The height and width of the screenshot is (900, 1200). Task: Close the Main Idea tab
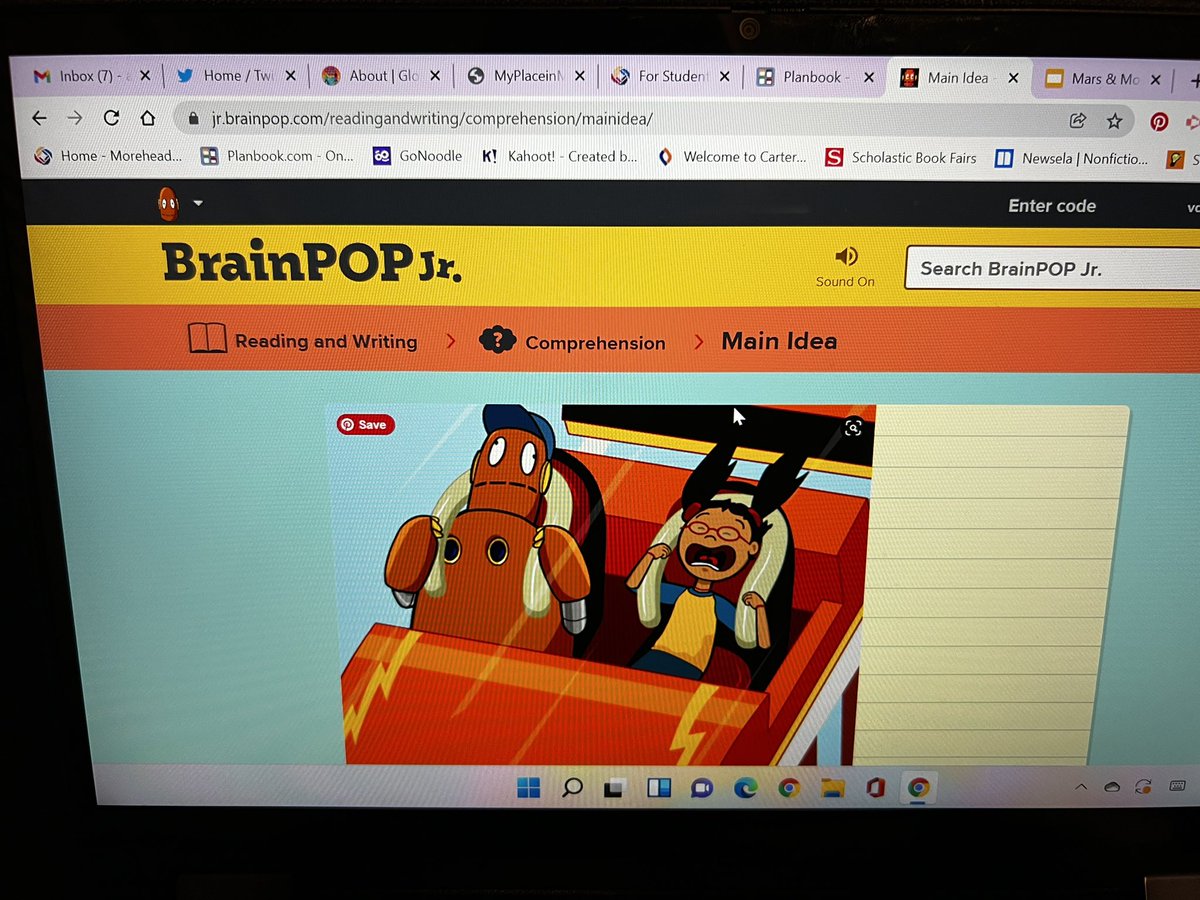[1013, 78]
